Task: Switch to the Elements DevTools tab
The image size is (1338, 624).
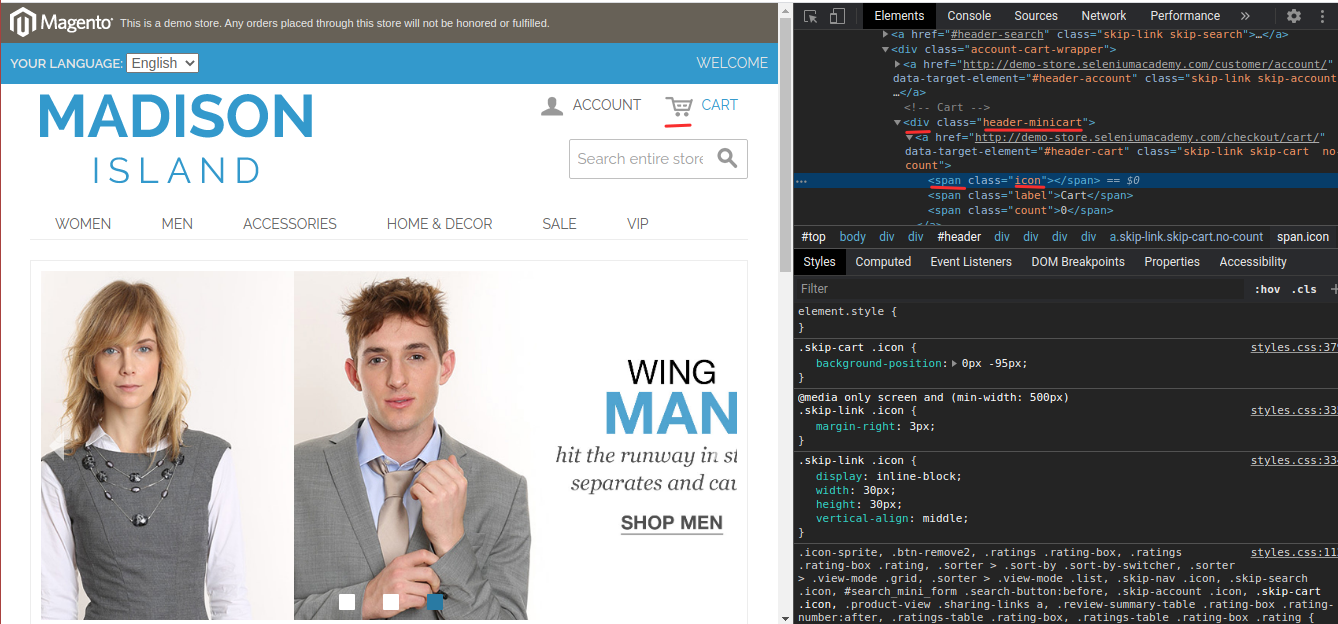Action: (x=899, y=16)
